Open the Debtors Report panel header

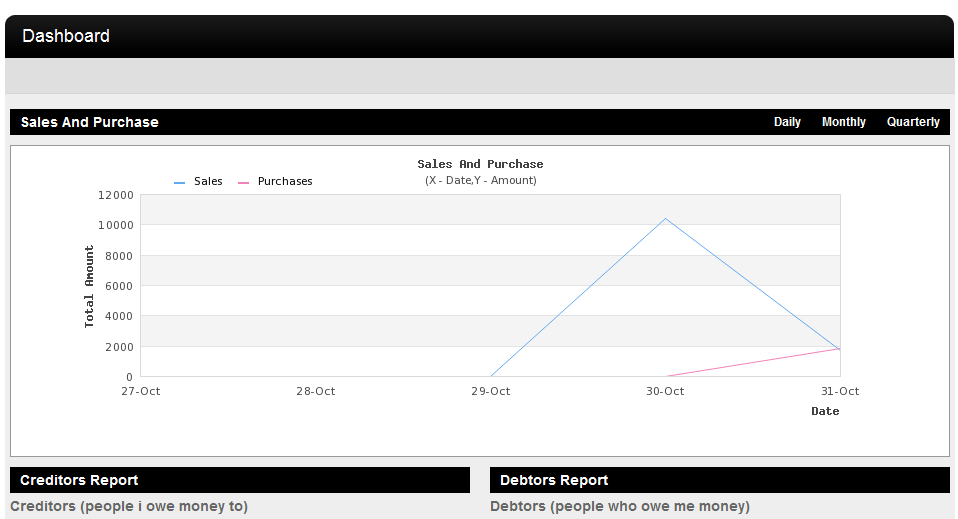pos(554,480)
